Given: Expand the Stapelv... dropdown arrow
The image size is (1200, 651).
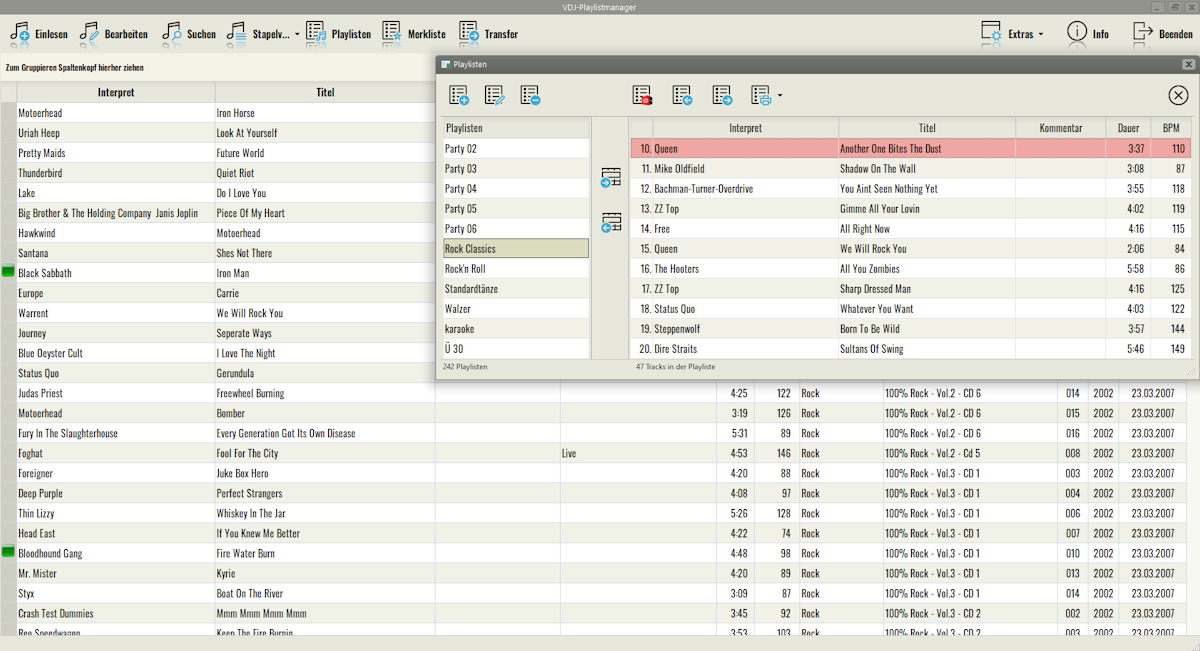Looking at the screenshot, I should 297,35.
